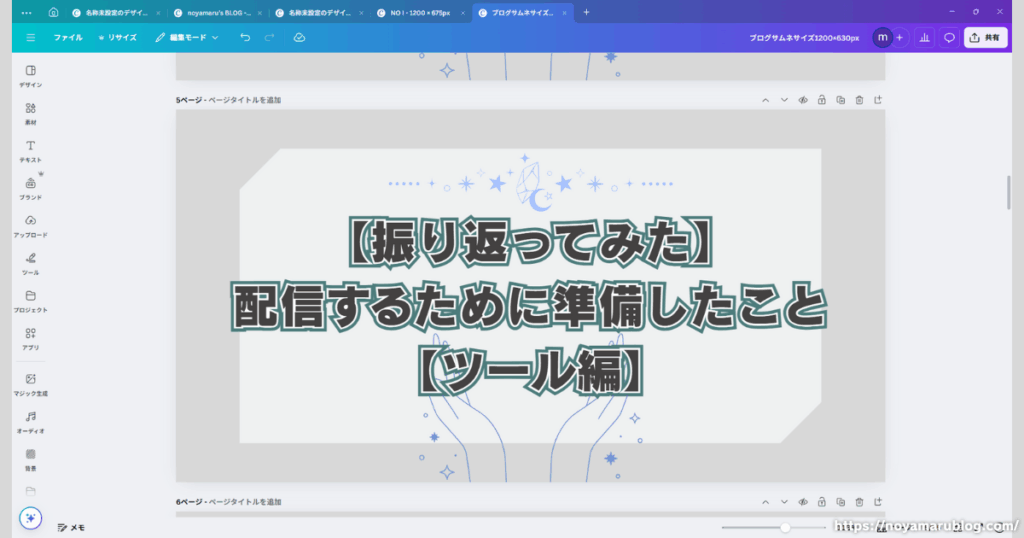Click the undo arrow in top toolbar
Image resolution: width=1024 pixels, height=538 pixels.
245,37
